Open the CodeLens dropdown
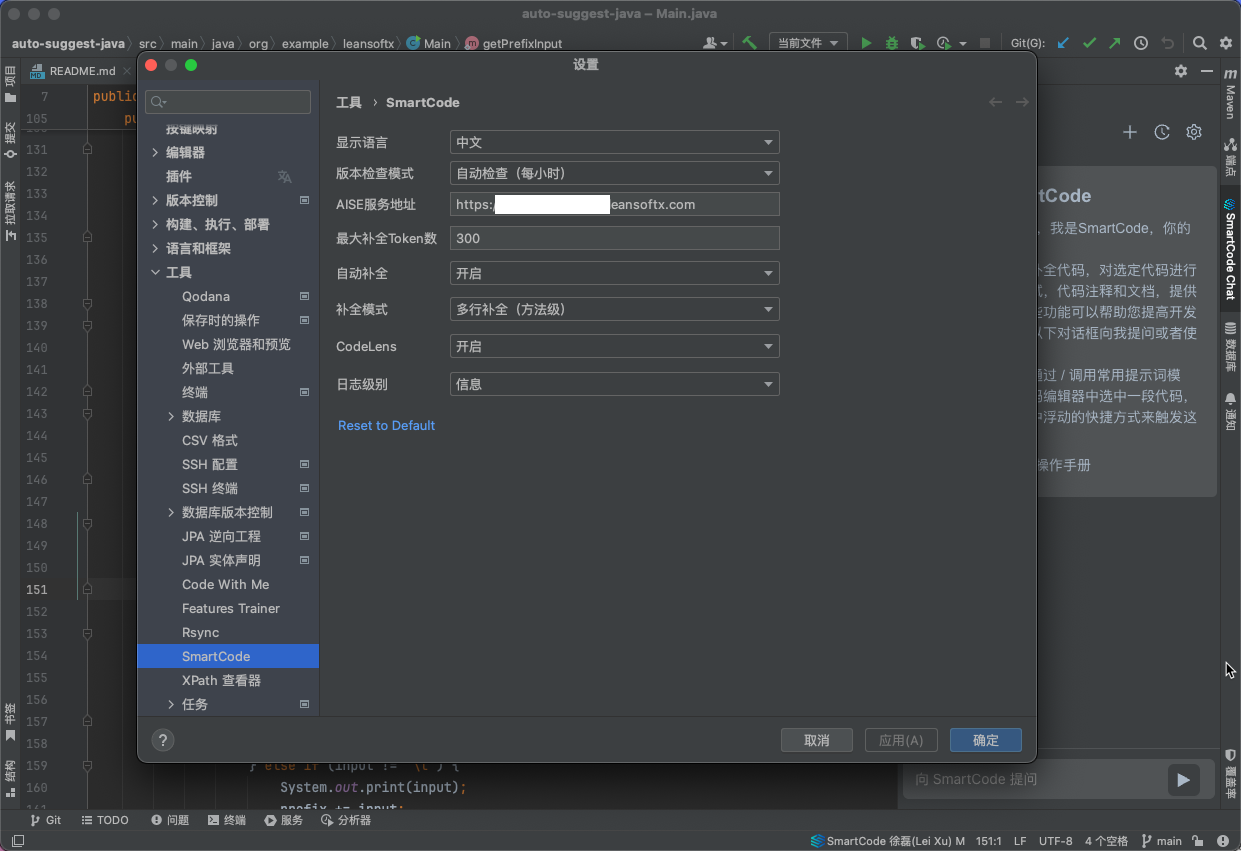This screenshot has height=851, width=1241. 614,346
